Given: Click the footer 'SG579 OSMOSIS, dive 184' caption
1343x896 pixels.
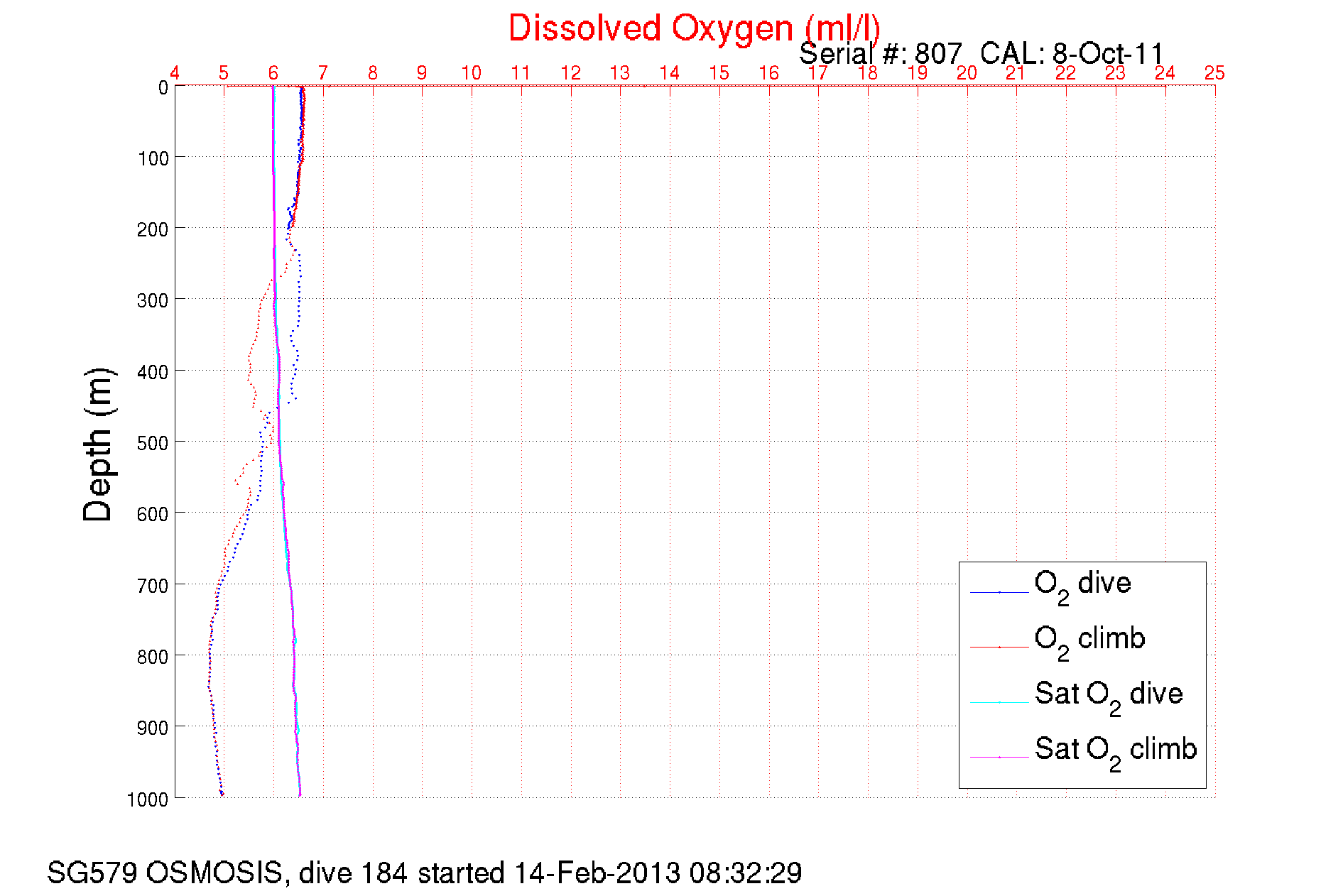Looking at the screenshot, I should pos(425,873).
